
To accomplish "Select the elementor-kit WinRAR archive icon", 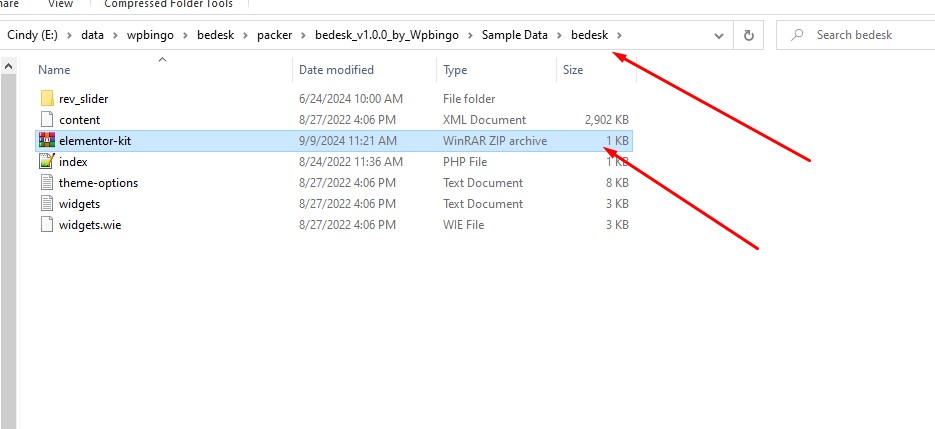I will pyautogui.click(x=47, y=141).
